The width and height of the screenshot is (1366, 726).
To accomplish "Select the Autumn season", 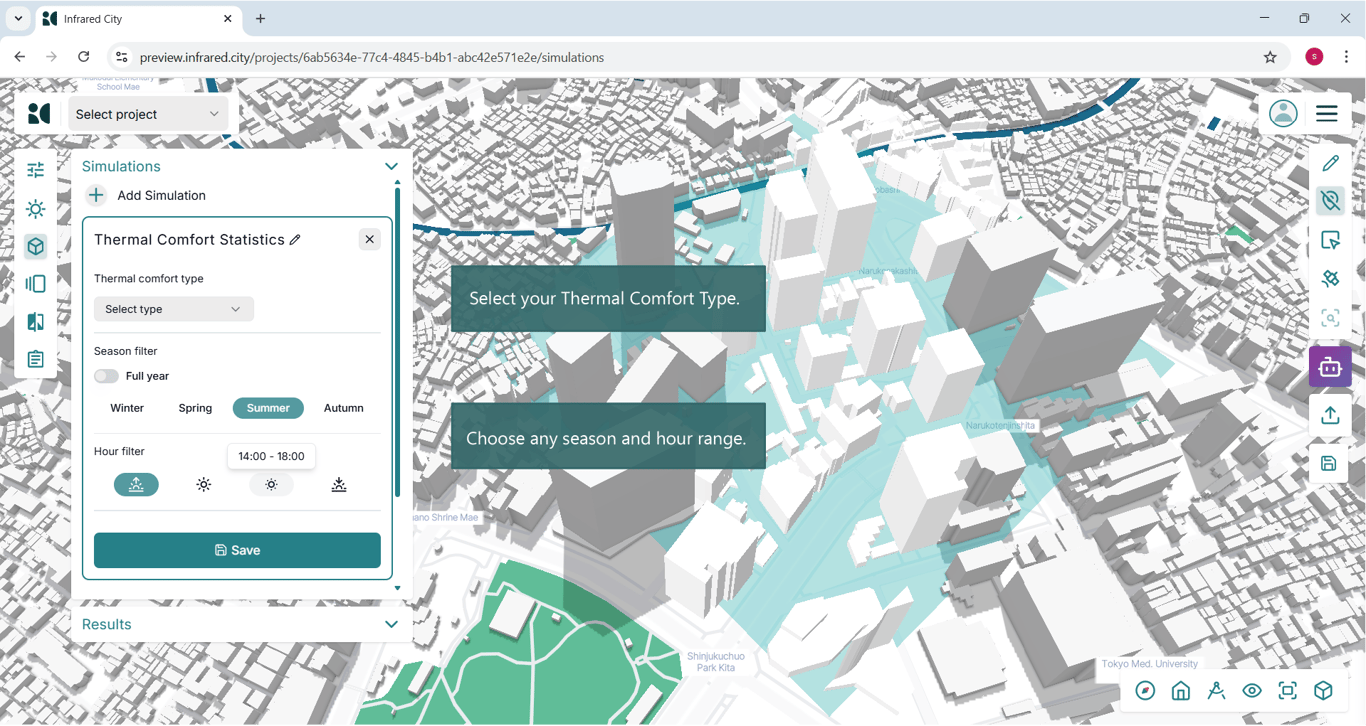I will [344, 408].
